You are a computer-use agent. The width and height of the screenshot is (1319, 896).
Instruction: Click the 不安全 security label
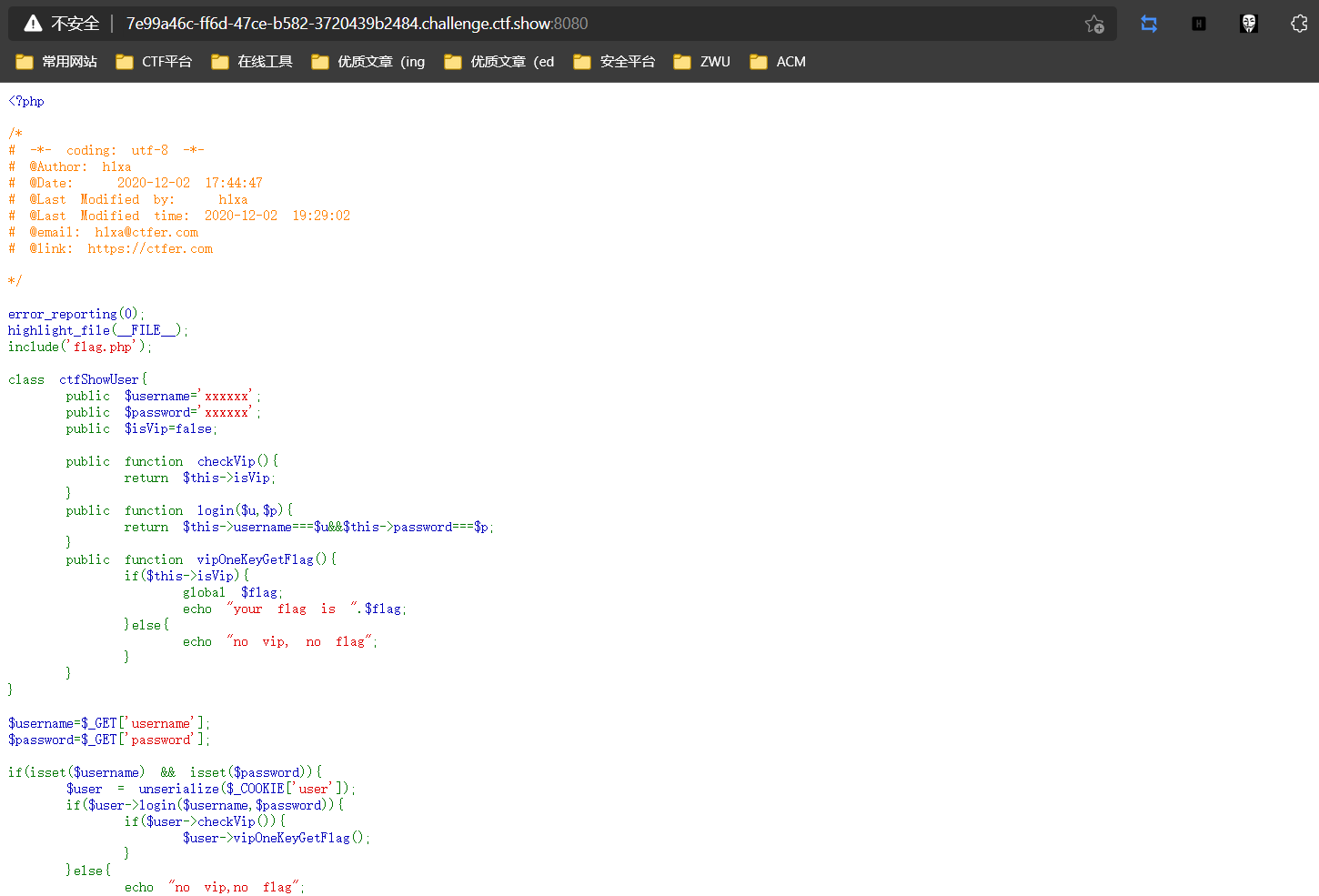pyautogui.click(x=75, y=24)
